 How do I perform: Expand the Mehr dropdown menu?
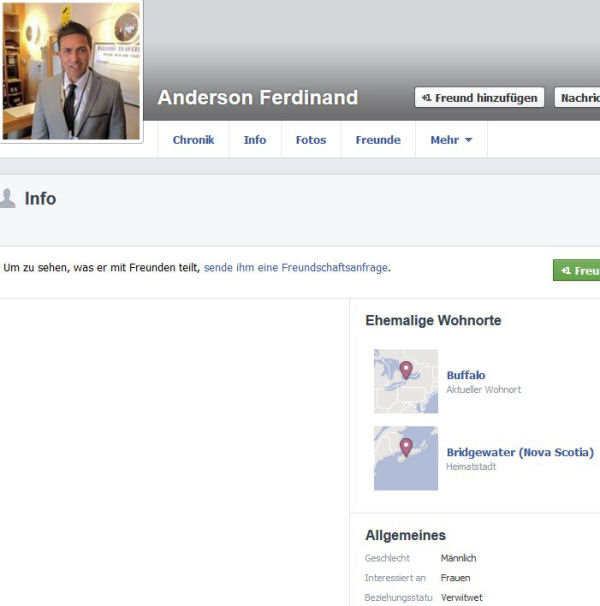451,140
